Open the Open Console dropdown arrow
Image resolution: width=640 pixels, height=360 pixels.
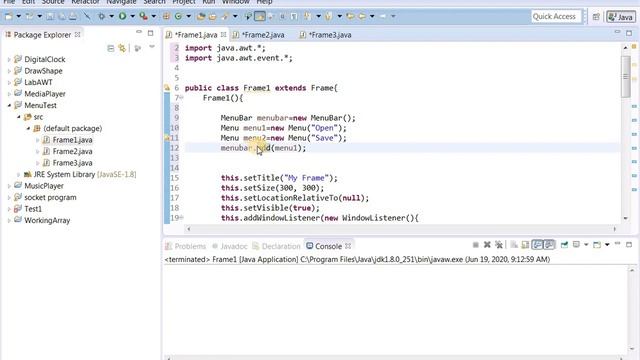pos(607,245)
